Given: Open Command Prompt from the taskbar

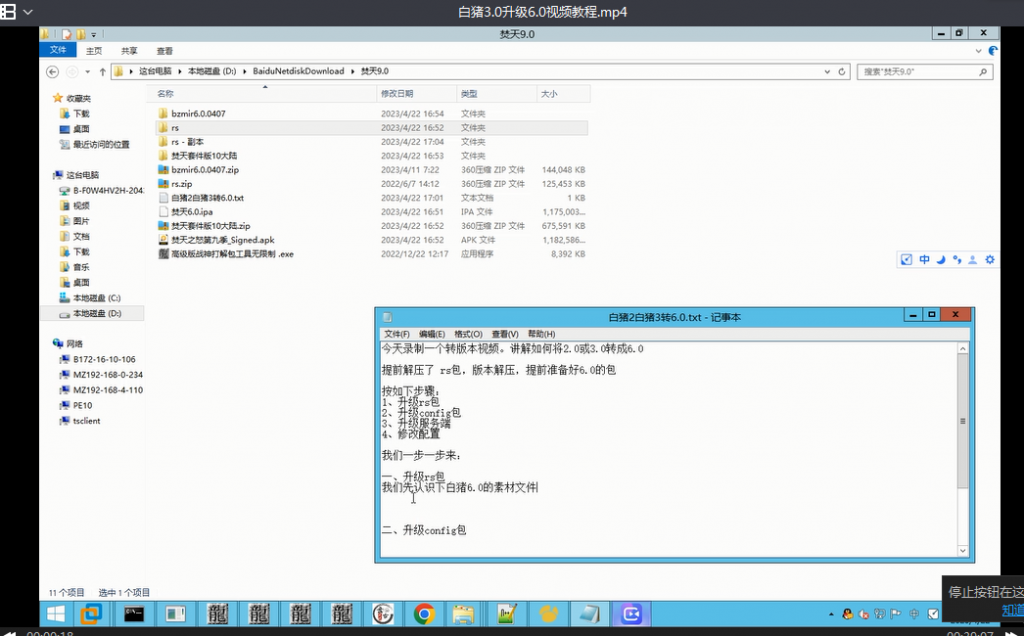Looking at the screenshot, I should point(134,614).
